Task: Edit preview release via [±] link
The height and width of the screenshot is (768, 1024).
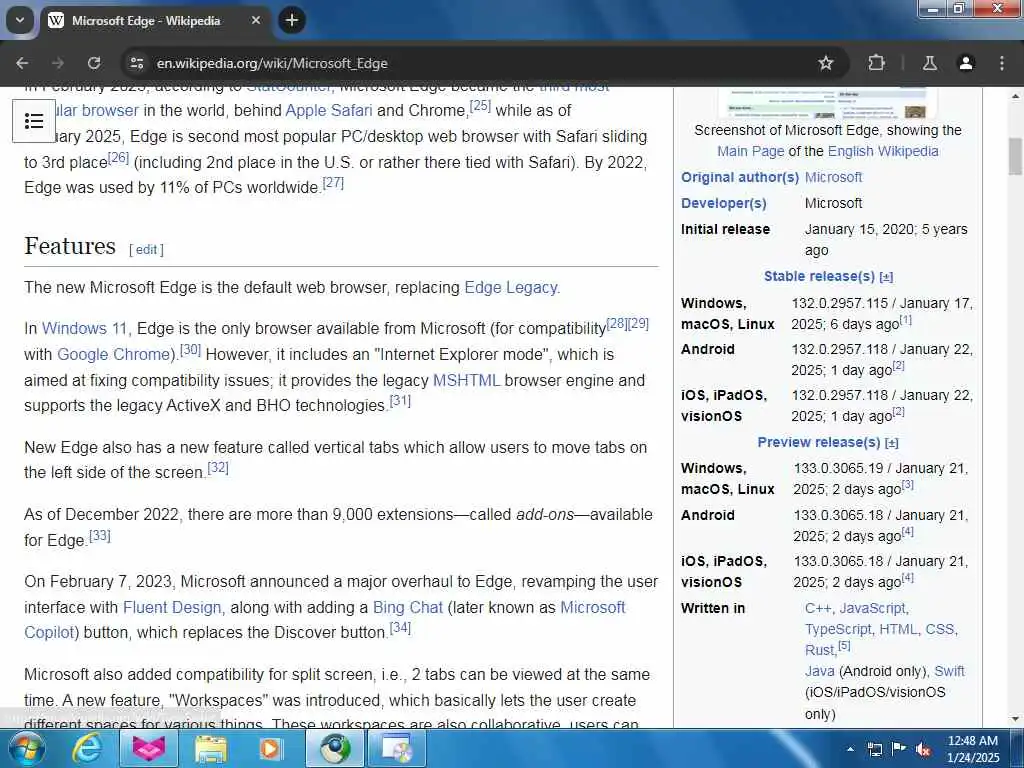Action: point(892,443)
